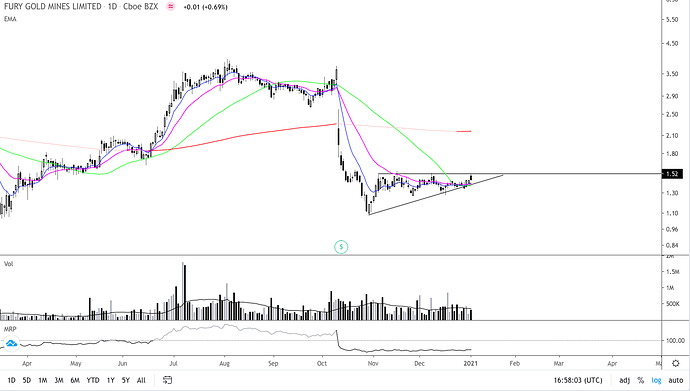Choose the 6M time range
690x391 pixels.
[x=75, y=380]
